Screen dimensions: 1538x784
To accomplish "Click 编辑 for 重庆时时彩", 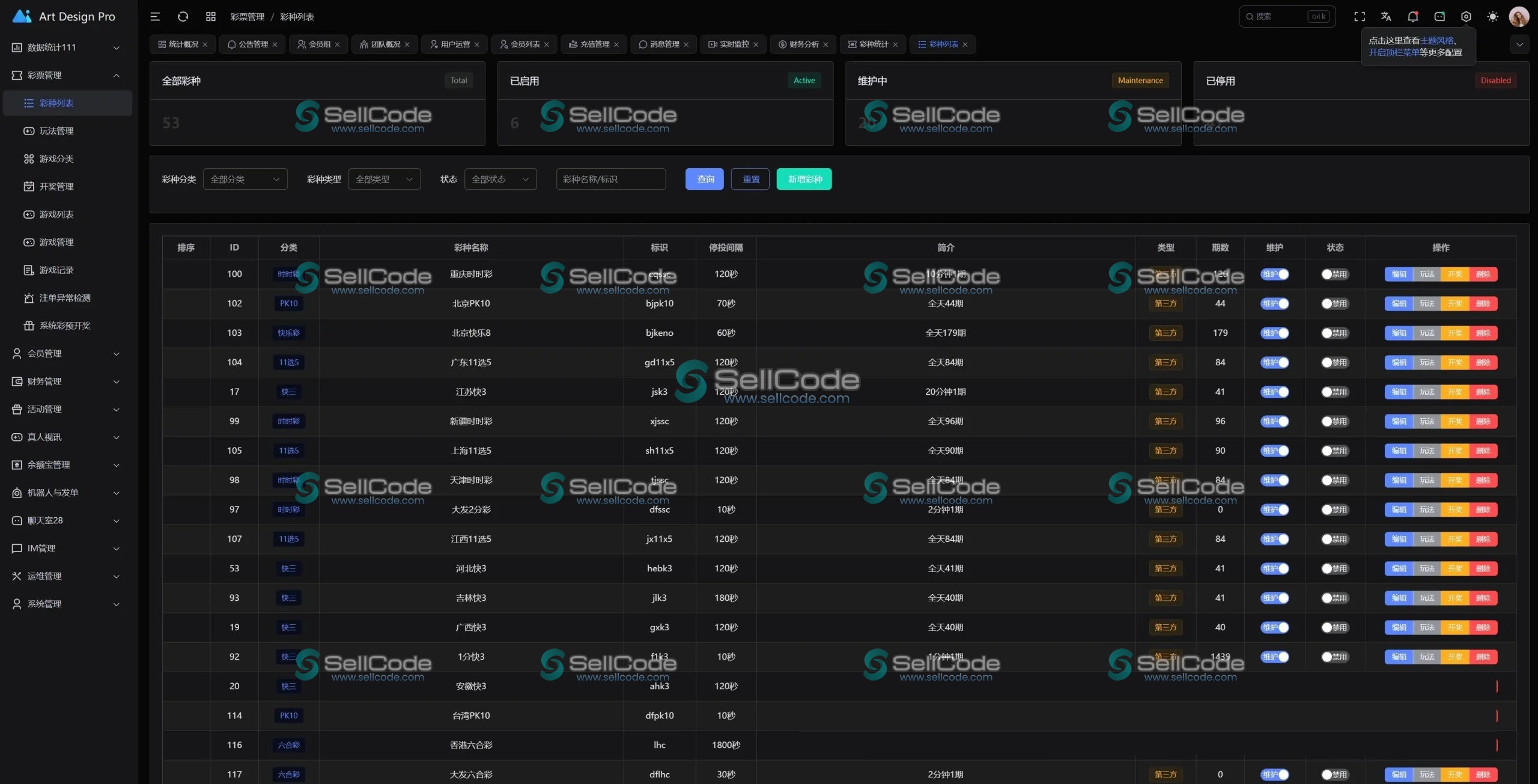I will (x=1399, y=274).
